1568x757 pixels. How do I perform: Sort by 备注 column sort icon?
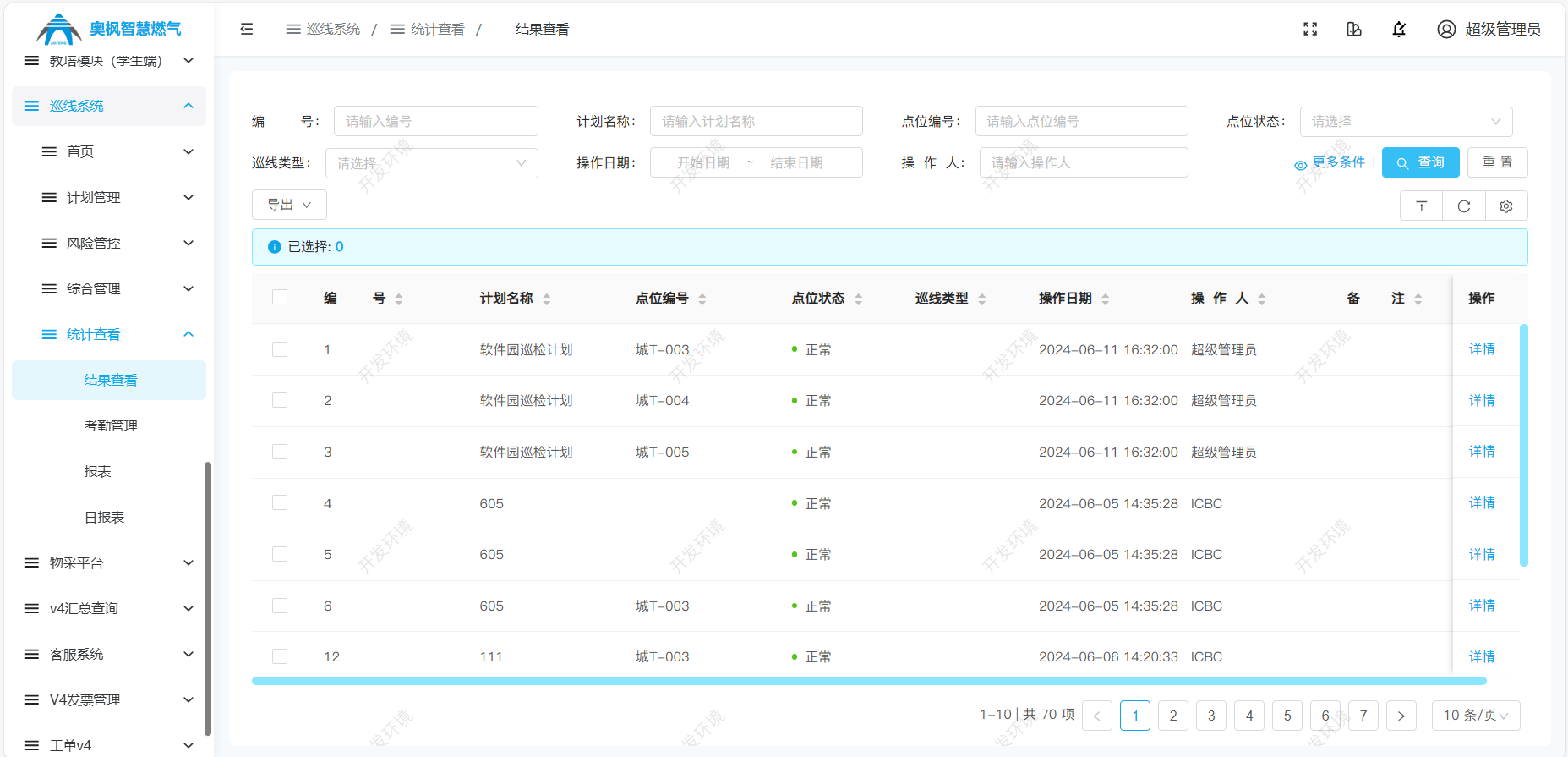[x=1418, y=299]
